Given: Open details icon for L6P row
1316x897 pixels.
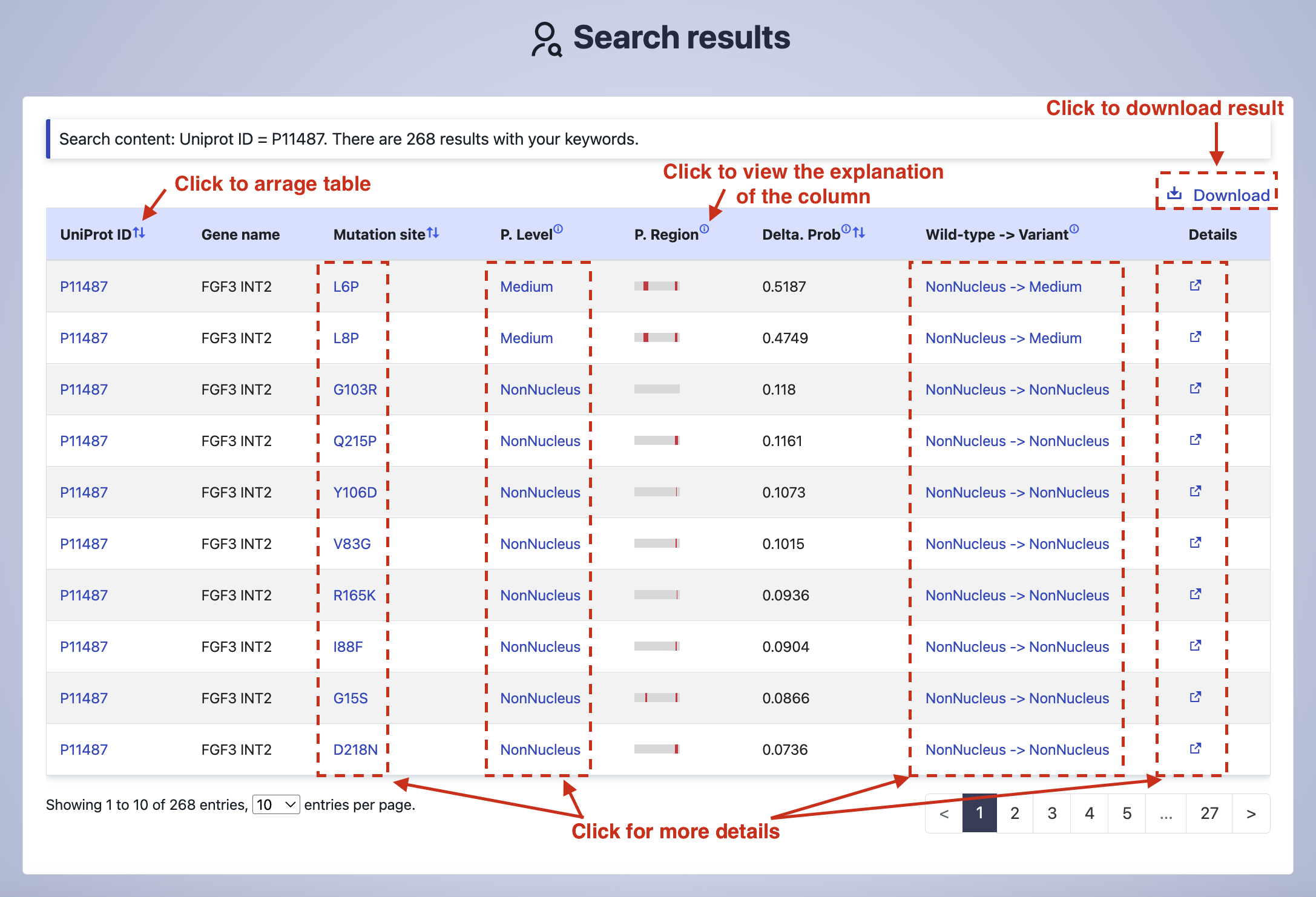Looking at the screenshot, I should 1195,286.
